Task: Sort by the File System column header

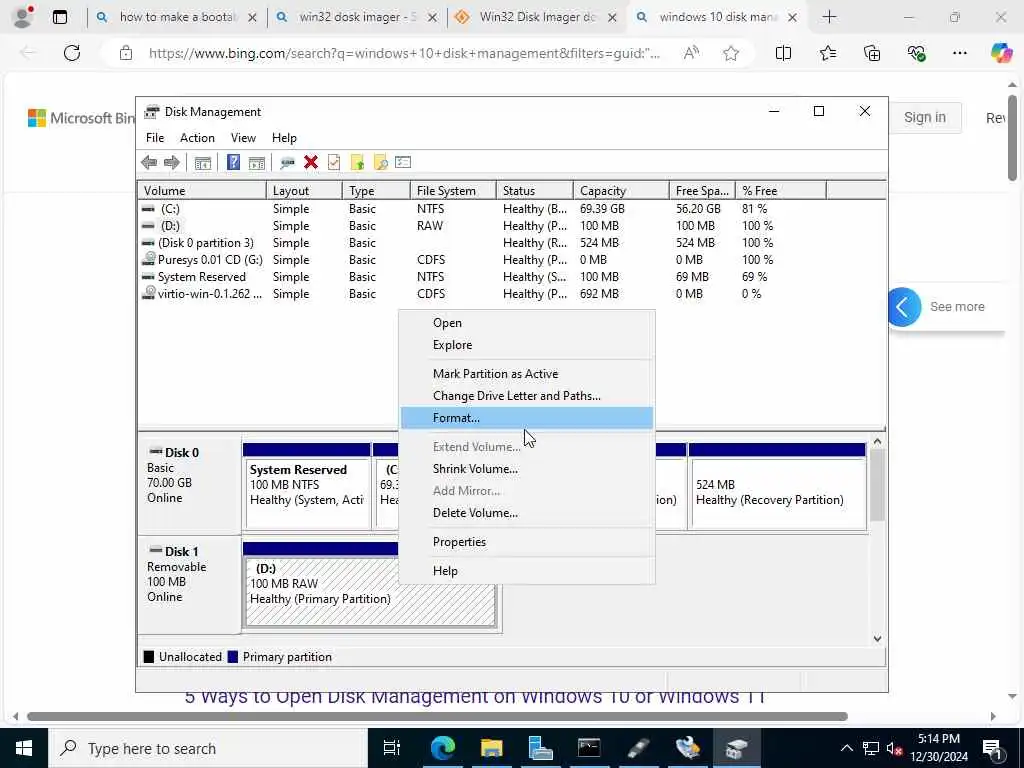Action: (x=453, y=191)
